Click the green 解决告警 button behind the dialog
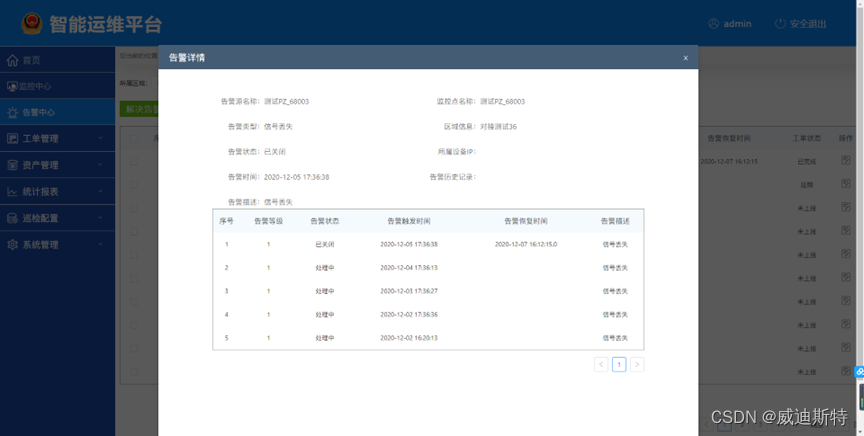864x436 pixels. pyautogui.click(x=139, y=109)
